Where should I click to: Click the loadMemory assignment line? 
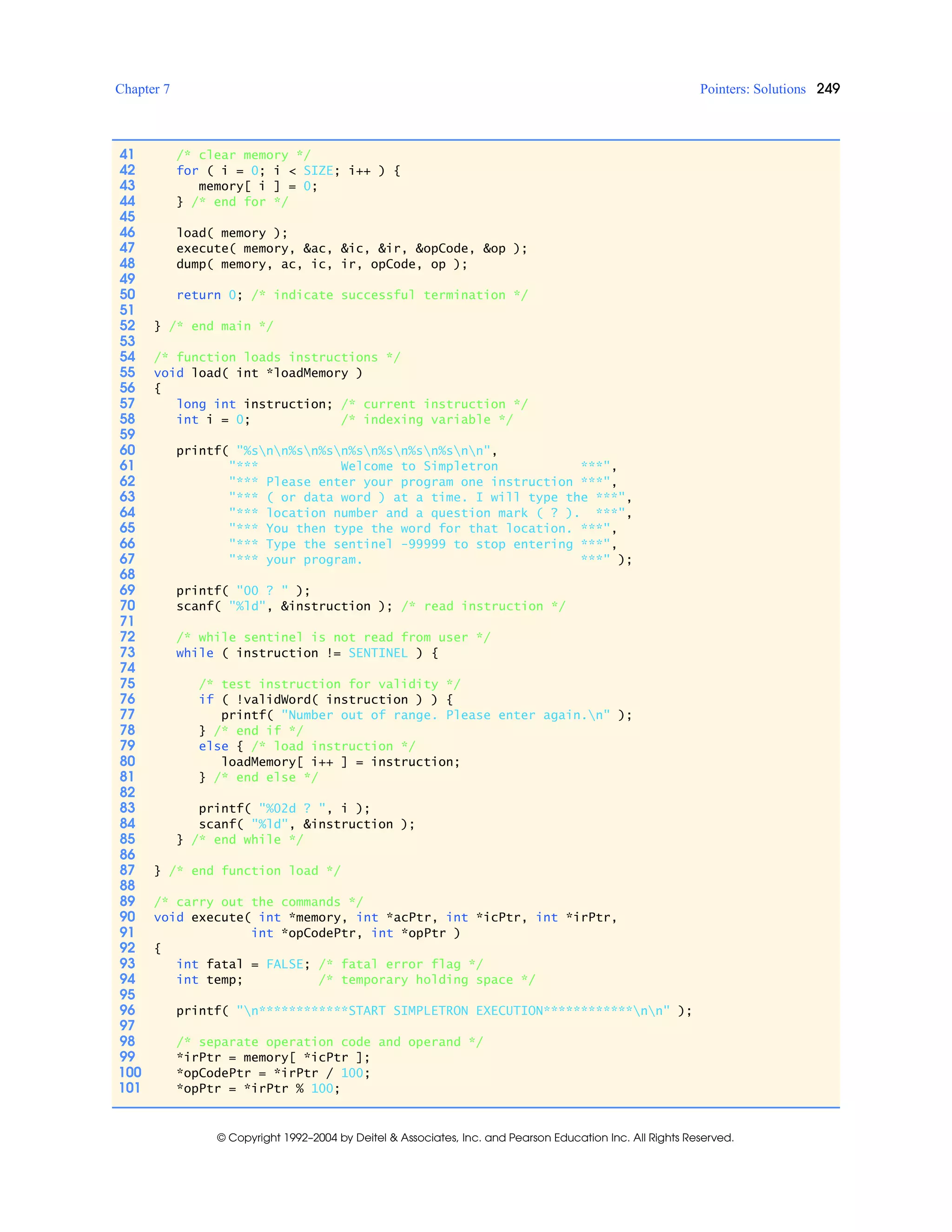tap(340, 762)
